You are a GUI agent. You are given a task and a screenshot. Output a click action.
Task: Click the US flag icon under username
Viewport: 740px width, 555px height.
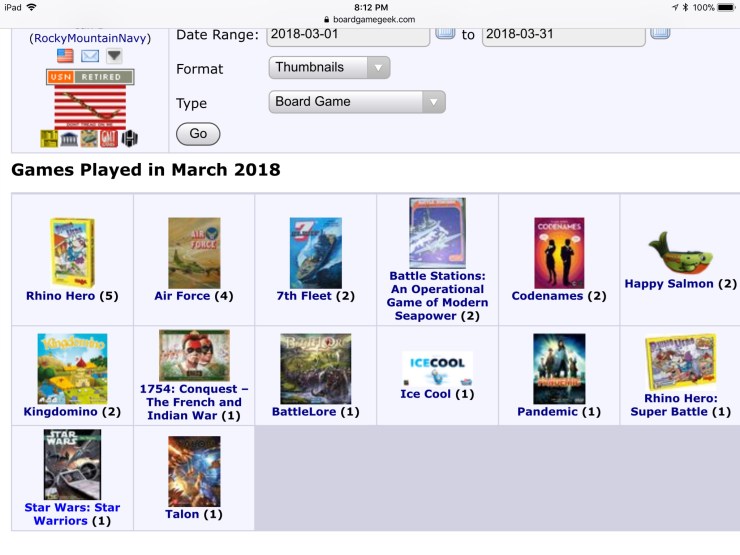tap(65, 56)
